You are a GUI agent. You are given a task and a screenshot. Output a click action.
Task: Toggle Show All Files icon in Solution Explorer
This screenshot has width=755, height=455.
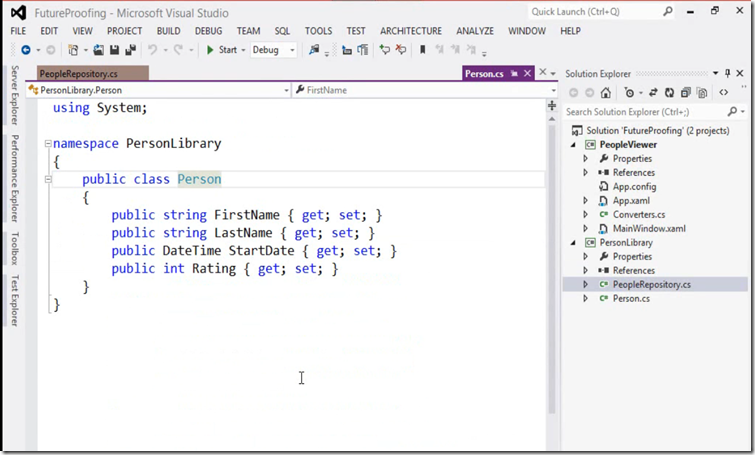pyautogui.click(x=702, y=92)
